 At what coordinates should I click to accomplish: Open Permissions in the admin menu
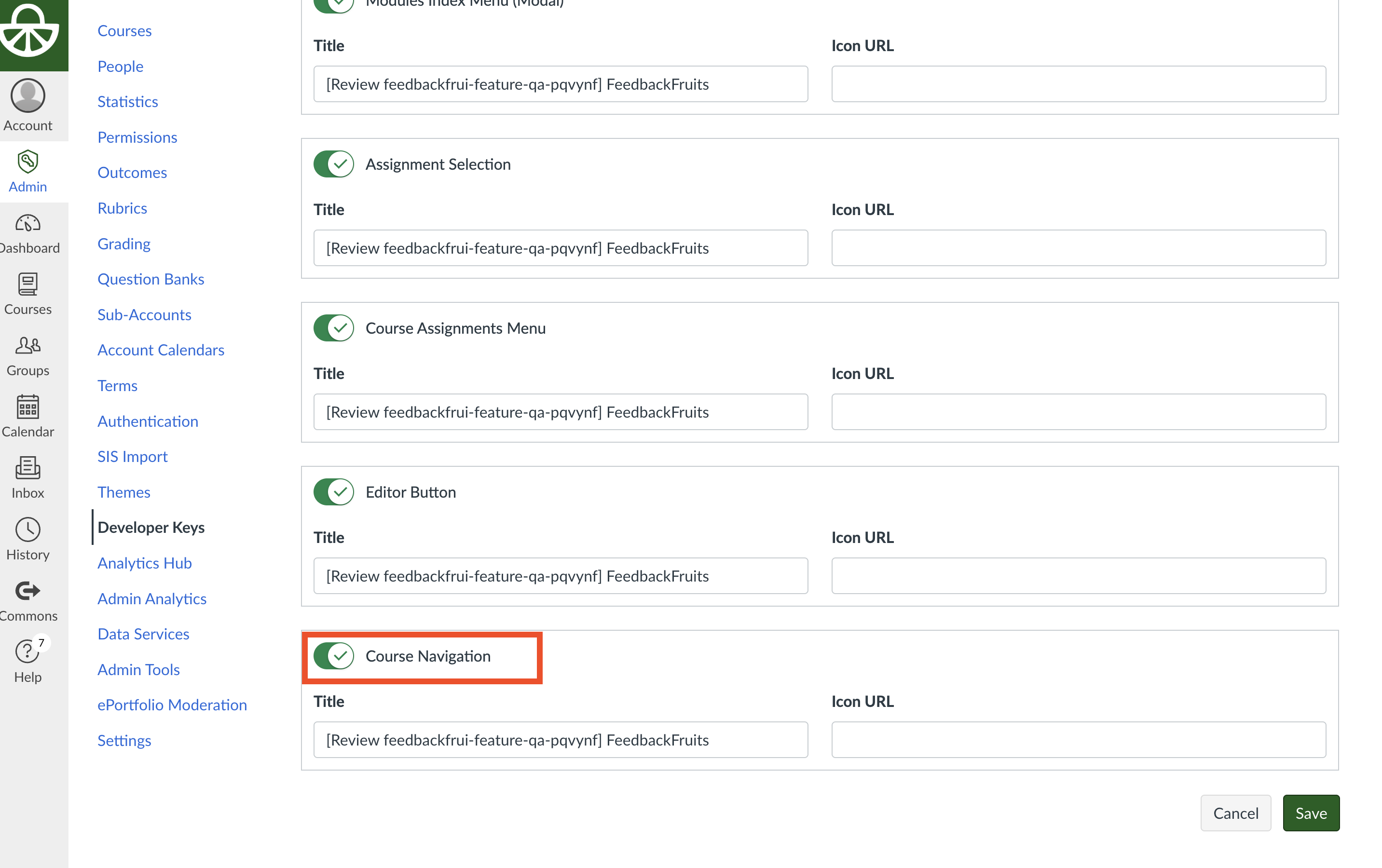[x=137, y=137]
